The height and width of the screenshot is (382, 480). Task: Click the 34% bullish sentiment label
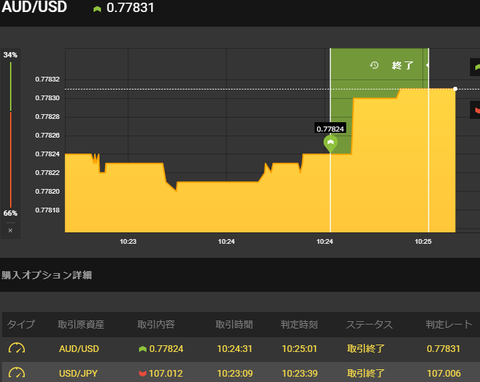10,55
